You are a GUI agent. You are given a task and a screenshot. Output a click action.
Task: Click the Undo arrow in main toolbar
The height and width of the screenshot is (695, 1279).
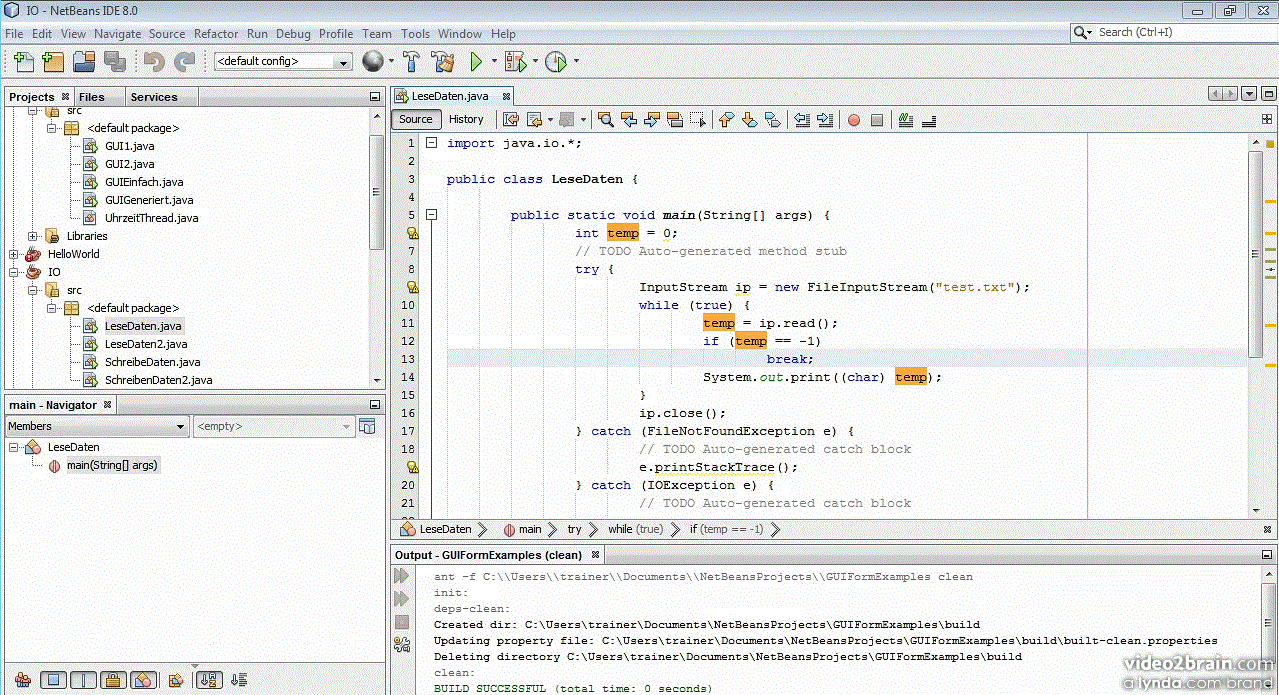coord(154,62)
